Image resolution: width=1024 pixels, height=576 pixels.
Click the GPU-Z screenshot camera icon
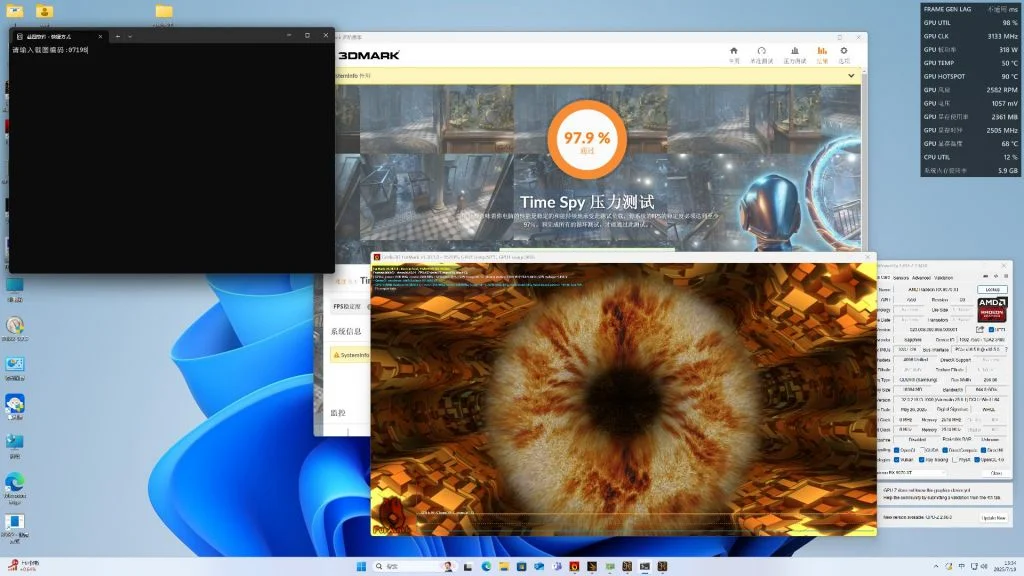[985, 276]
